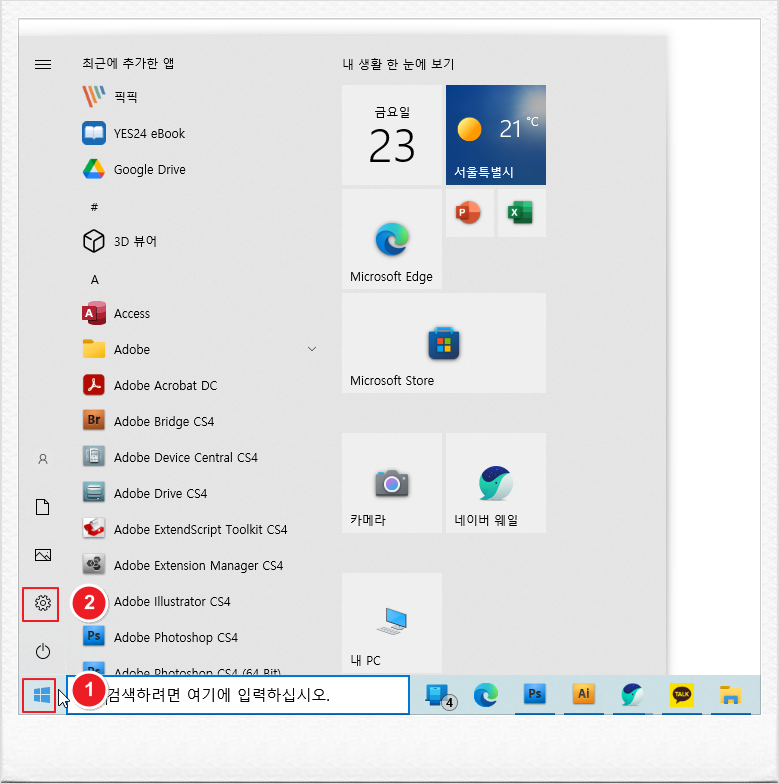Open the 카메라 tile
The height and width of the screenshot is (784, 779).
click(392, 483)
